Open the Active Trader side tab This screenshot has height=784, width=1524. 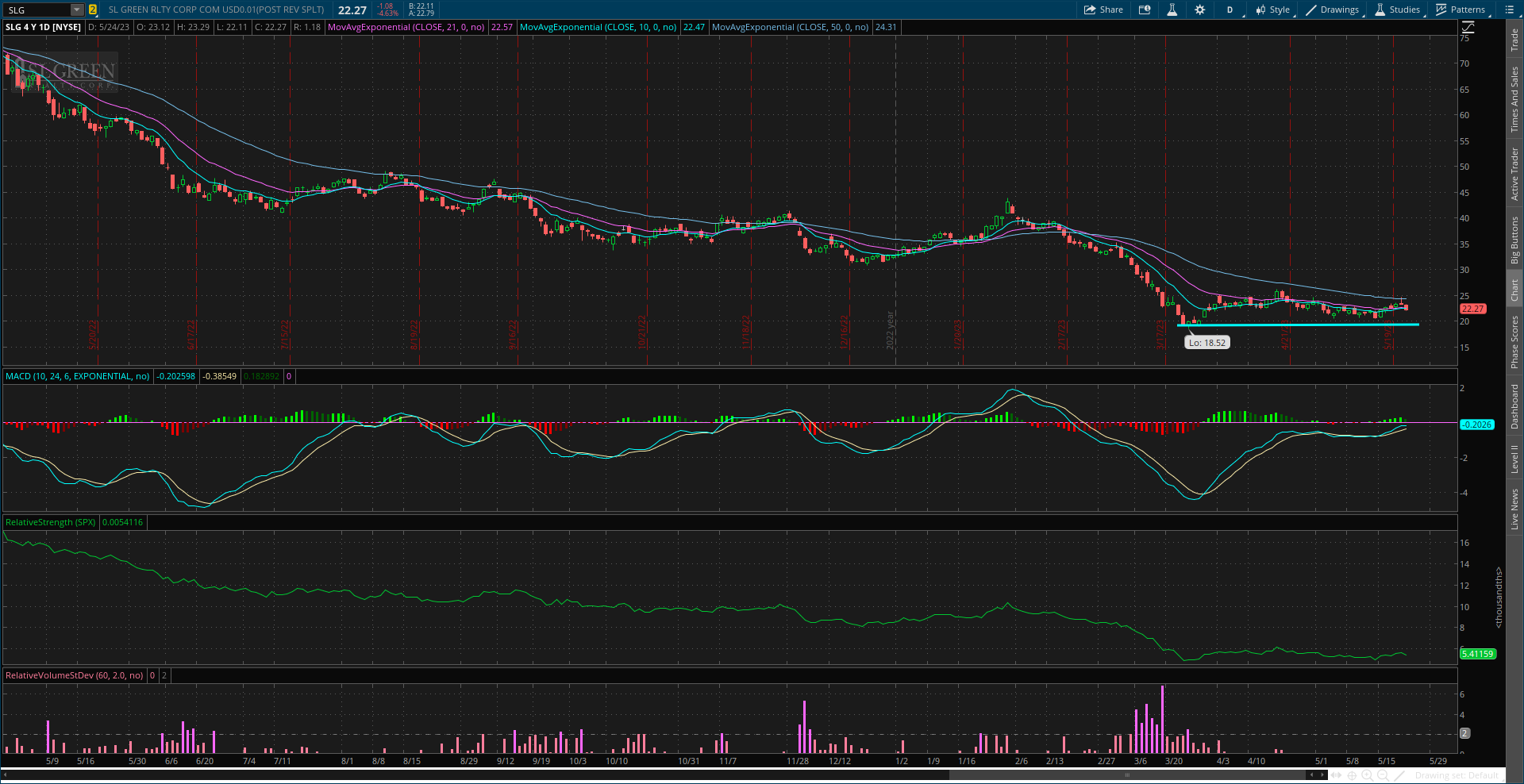tap(1514, 174)
